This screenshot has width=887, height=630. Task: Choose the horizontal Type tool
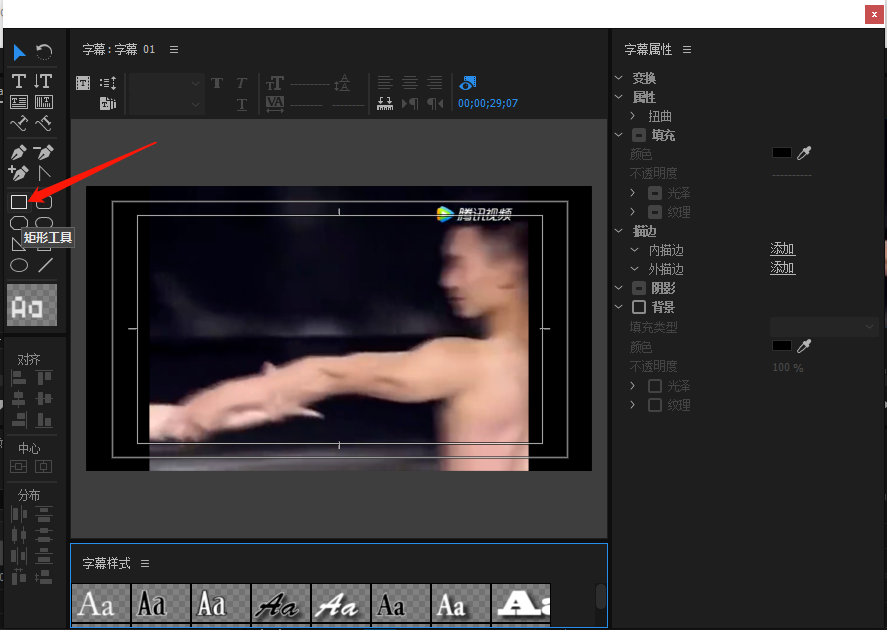coord(19,81)
